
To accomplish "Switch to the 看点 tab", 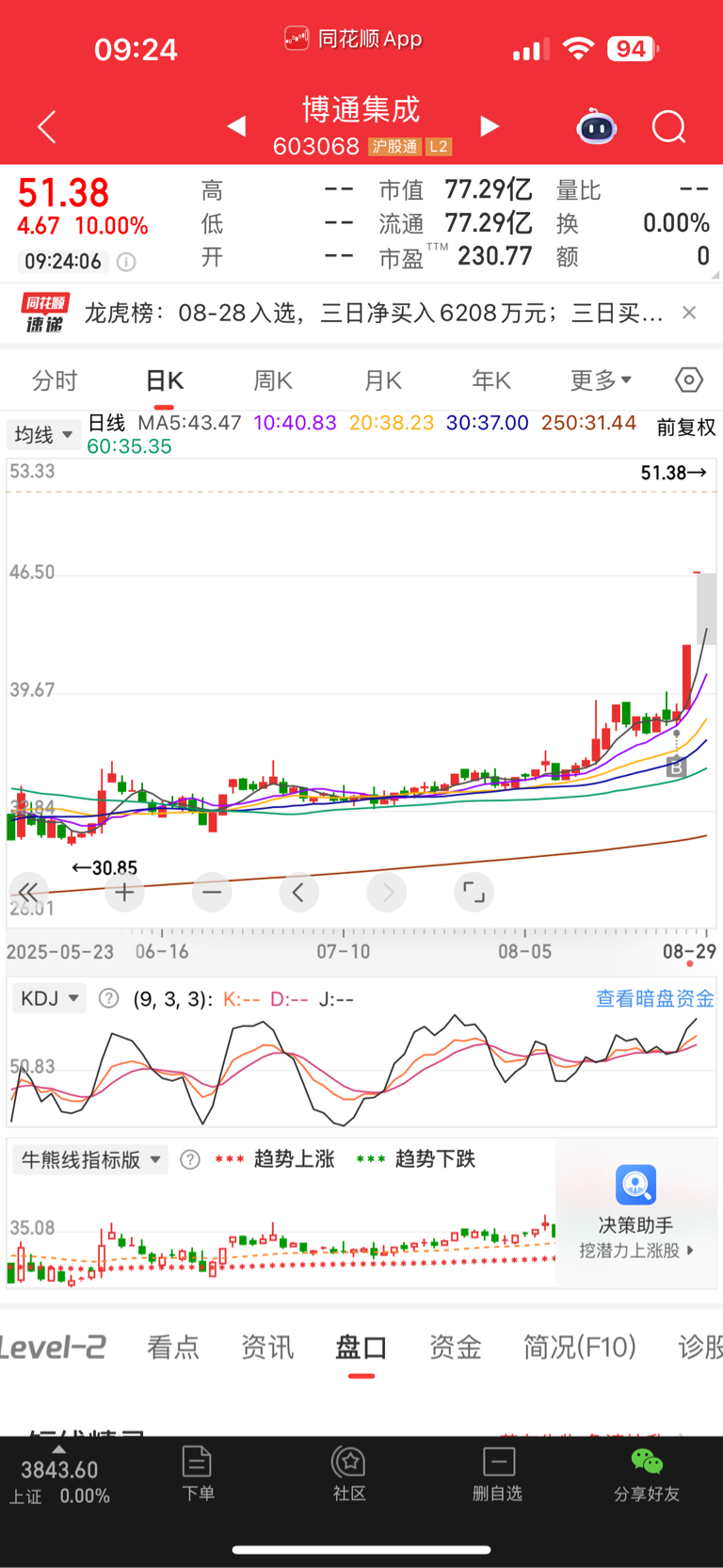I will (173, 1348).
